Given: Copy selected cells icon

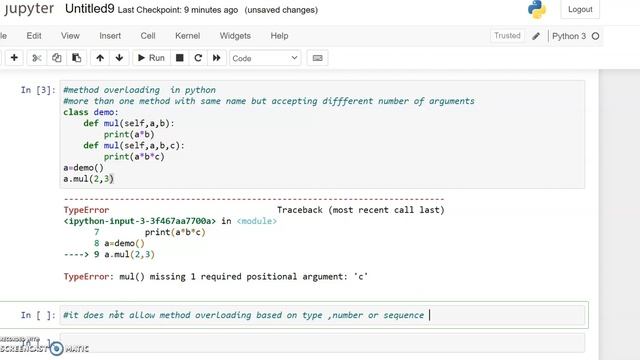Looking at the screenshot, I should pos(56,58).
